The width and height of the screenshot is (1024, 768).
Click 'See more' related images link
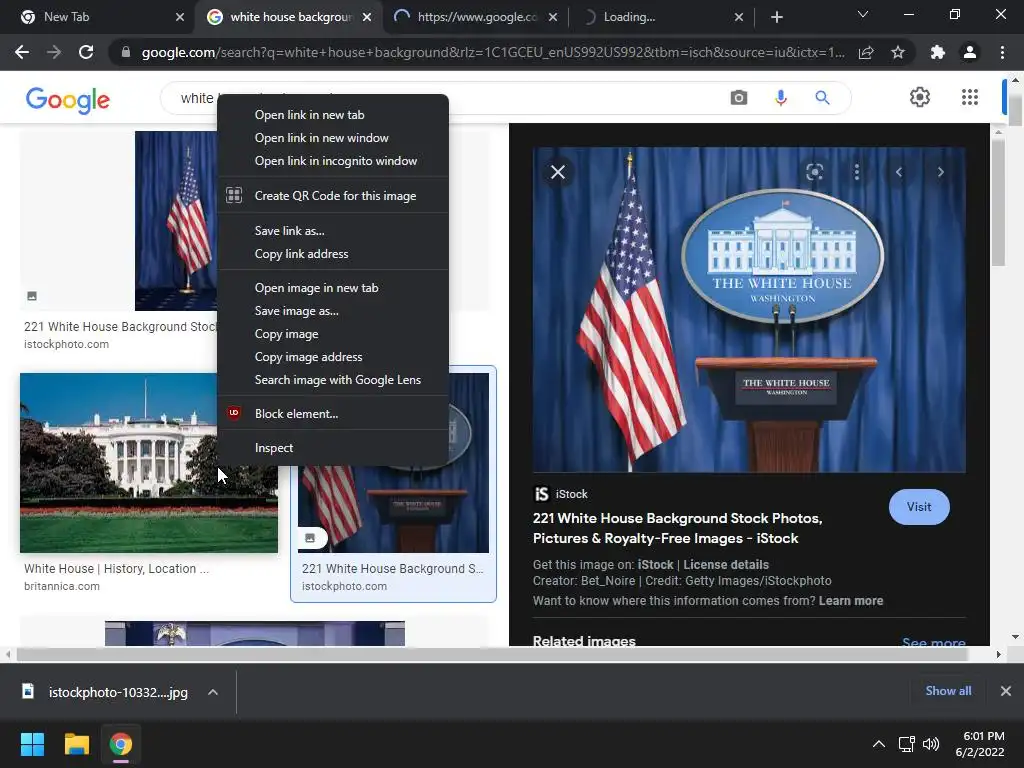[933, 641]
